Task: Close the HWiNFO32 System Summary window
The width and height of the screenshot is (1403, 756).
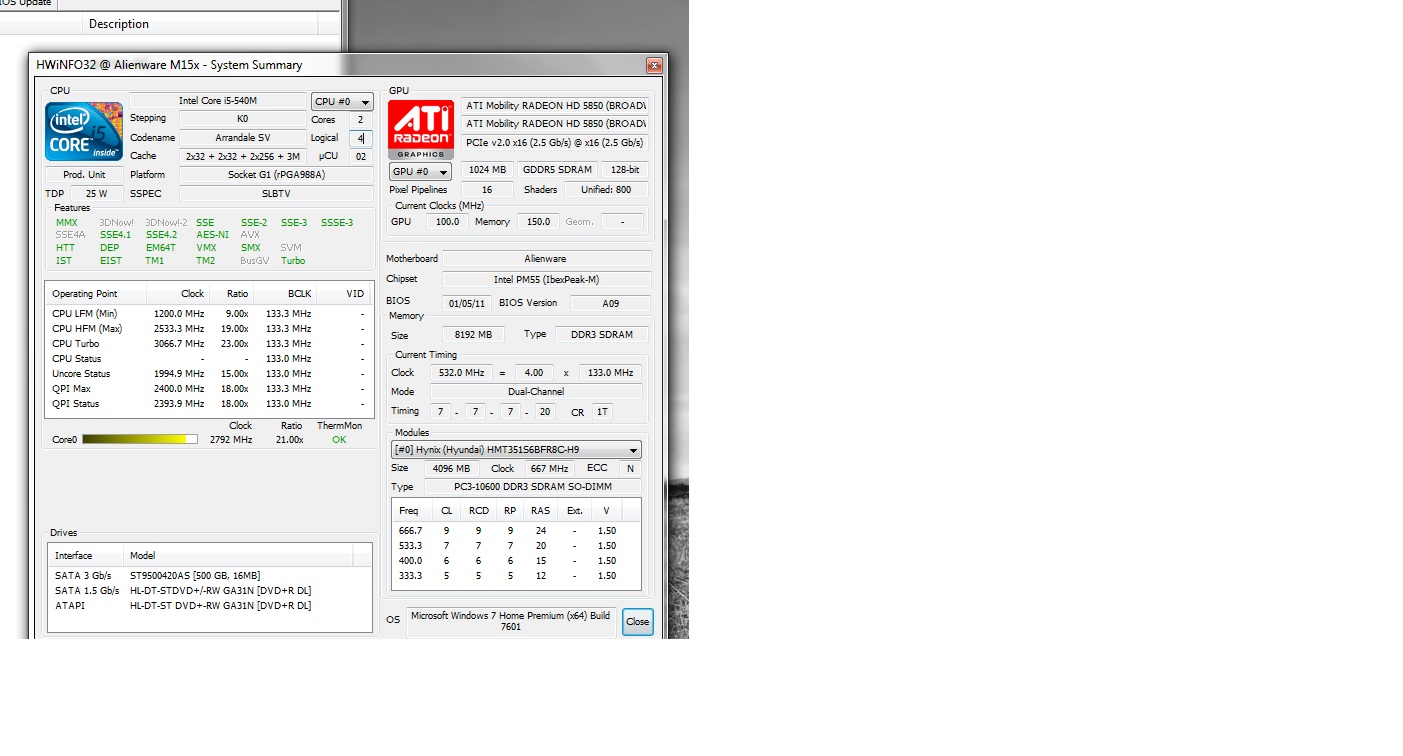Action: 654,66
